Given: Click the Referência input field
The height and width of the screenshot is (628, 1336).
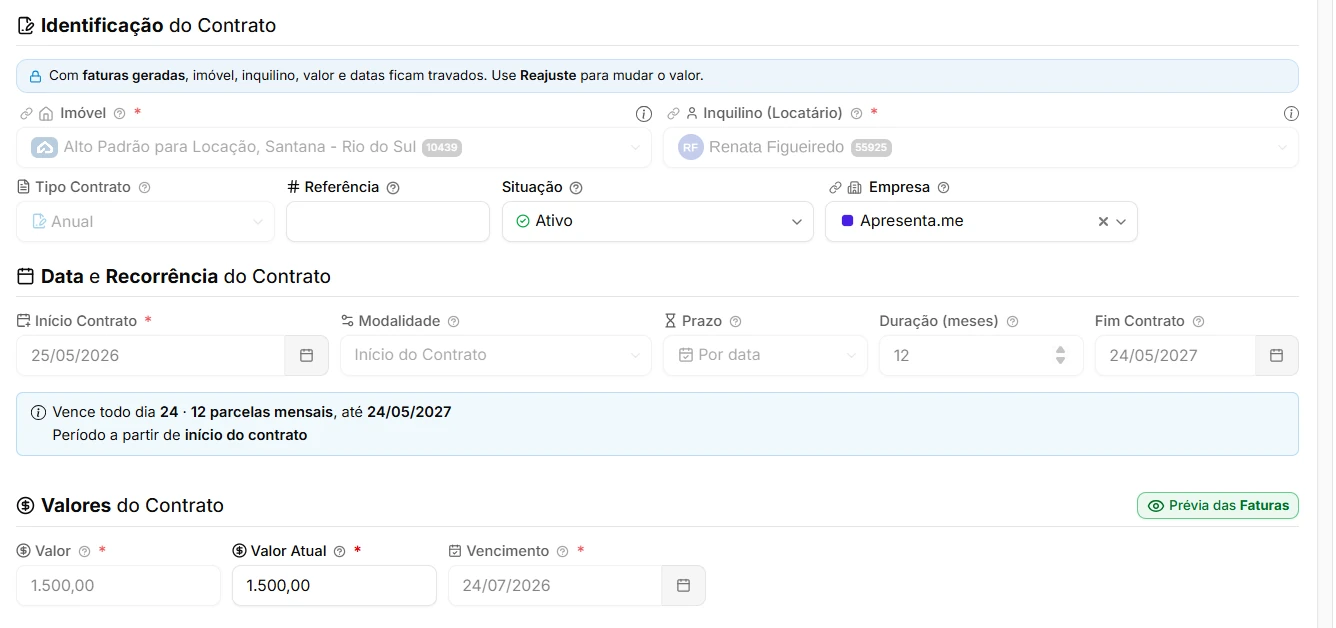Looking at the screenshot, I should pos(388,222).
